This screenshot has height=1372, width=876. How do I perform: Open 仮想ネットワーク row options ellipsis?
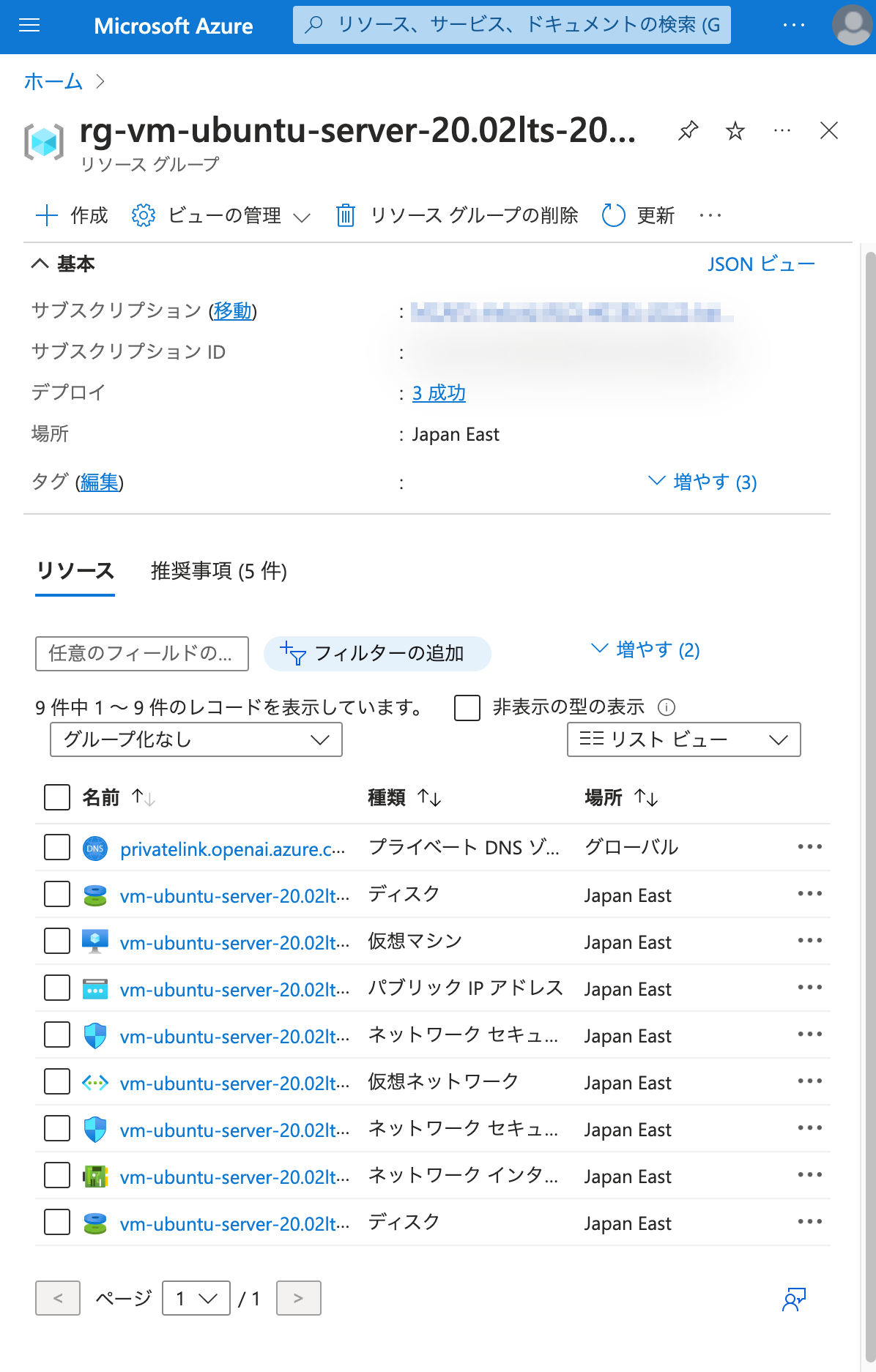pos(810,1081)
